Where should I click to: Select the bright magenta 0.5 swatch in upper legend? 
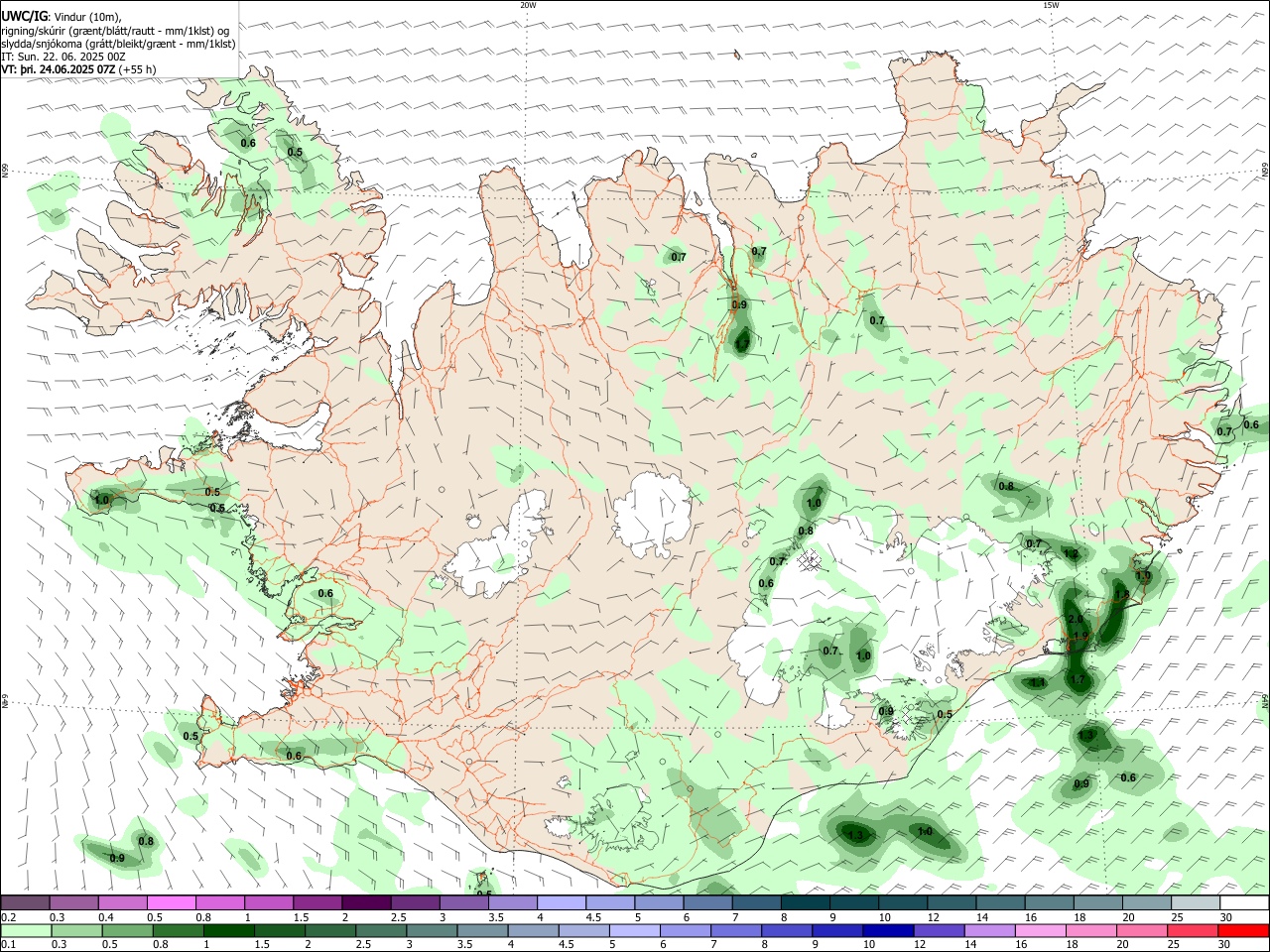tap(172, 903)
